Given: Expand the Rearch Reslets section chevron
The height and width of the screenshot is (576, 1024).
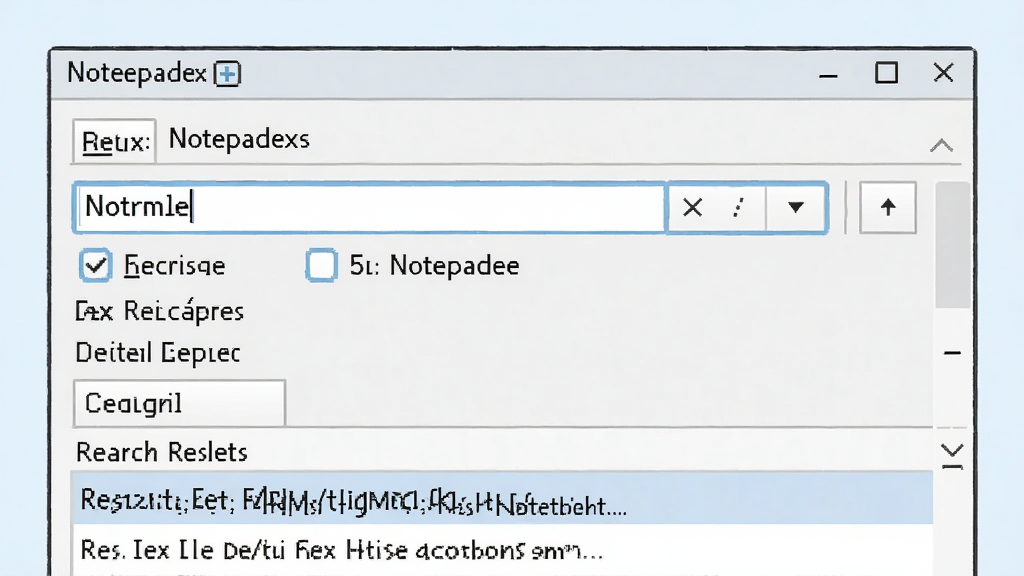Looking at the screenshot, I should pos(952,455).
